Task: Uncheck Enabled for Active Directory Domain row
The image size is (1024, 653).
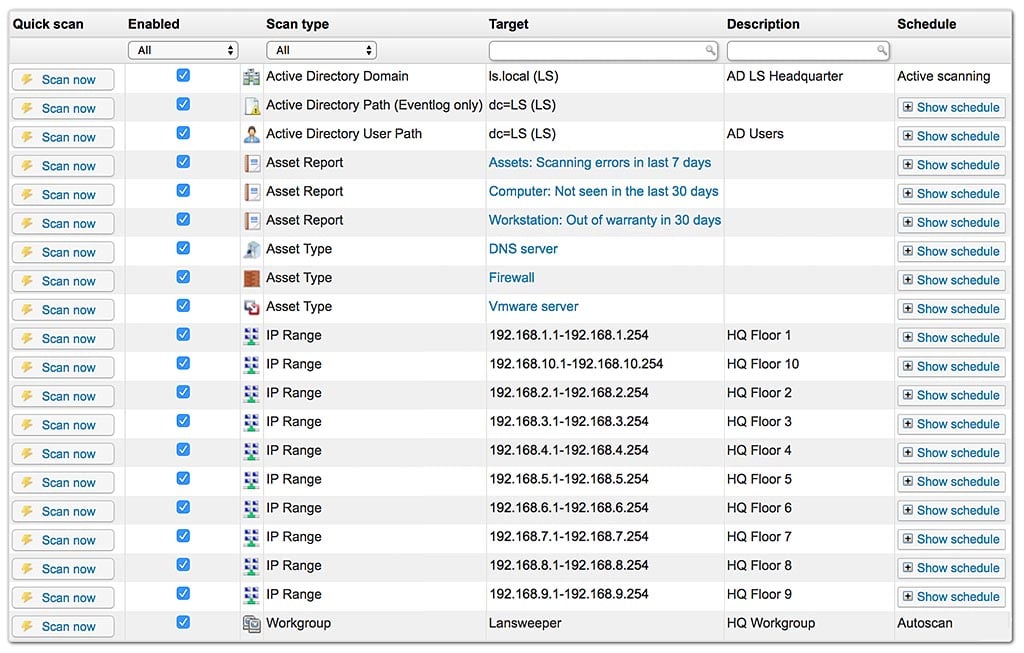Action: [x=184, y=76]
